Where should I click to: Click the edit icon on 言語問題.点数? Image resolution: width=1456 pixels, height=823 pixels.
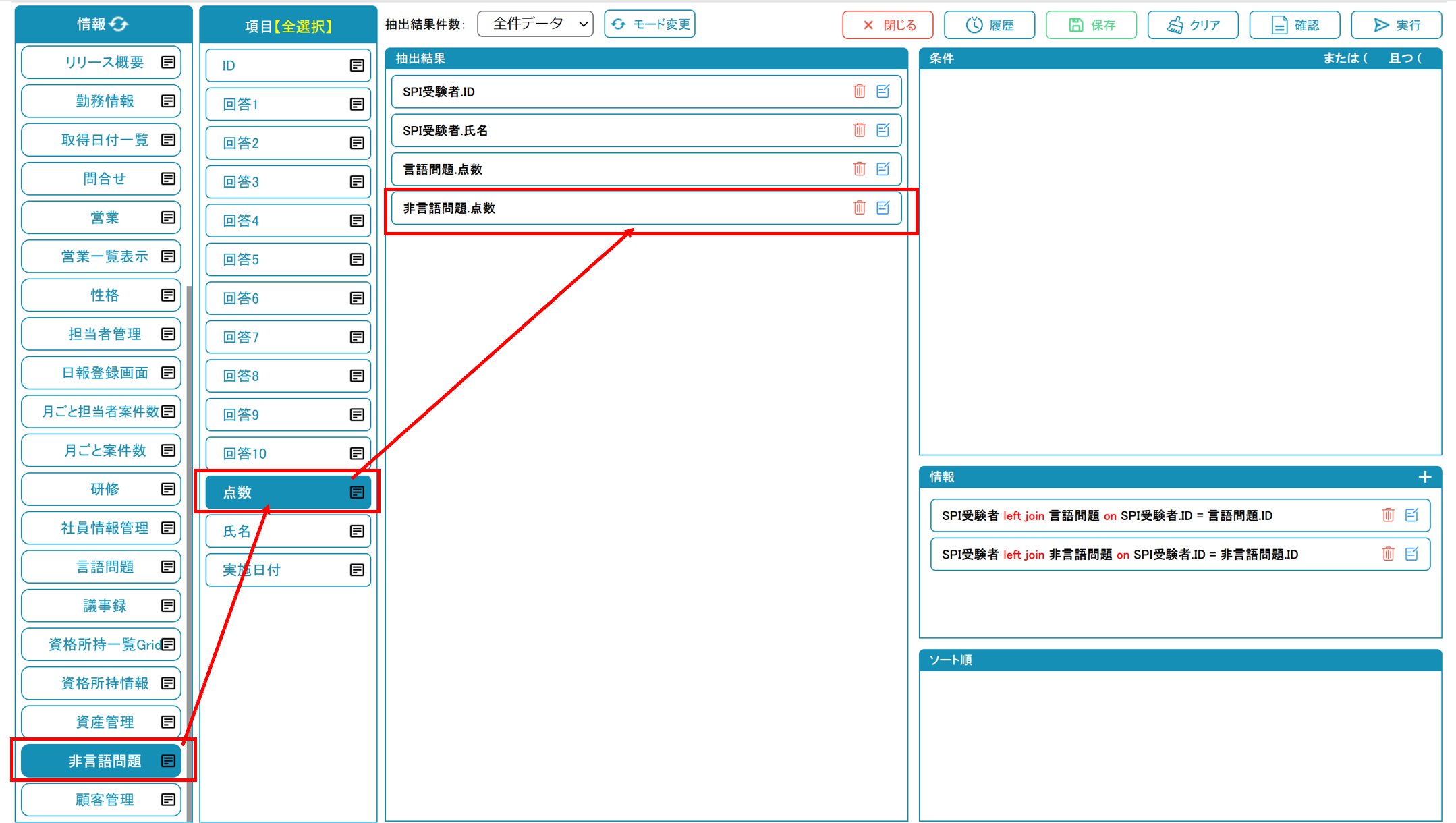coord(883,169)
